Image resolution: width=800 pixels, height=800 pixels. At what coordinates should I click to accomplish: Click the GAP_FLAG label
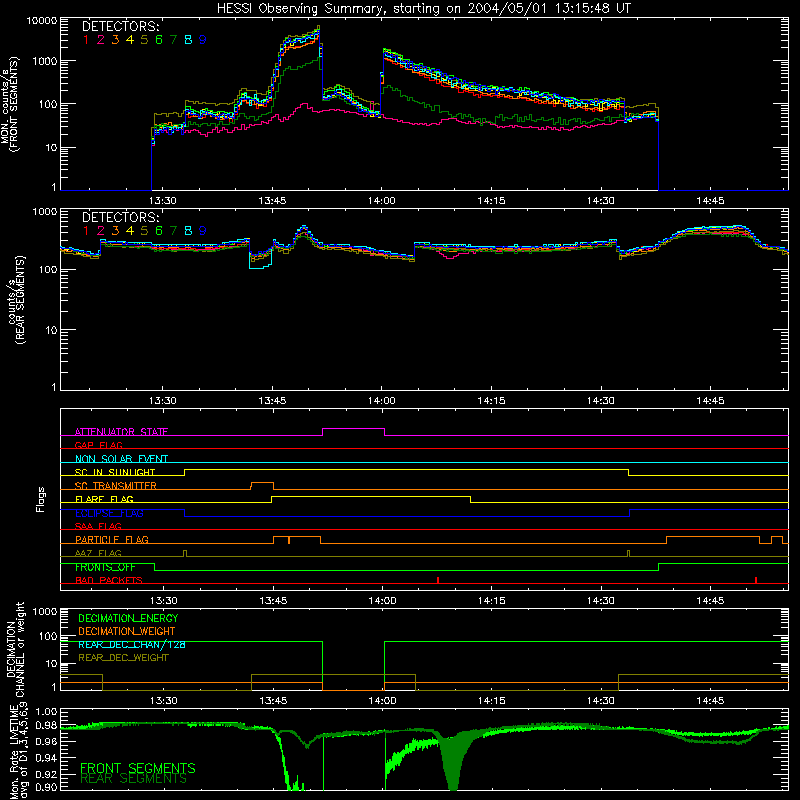pos(98,445)
